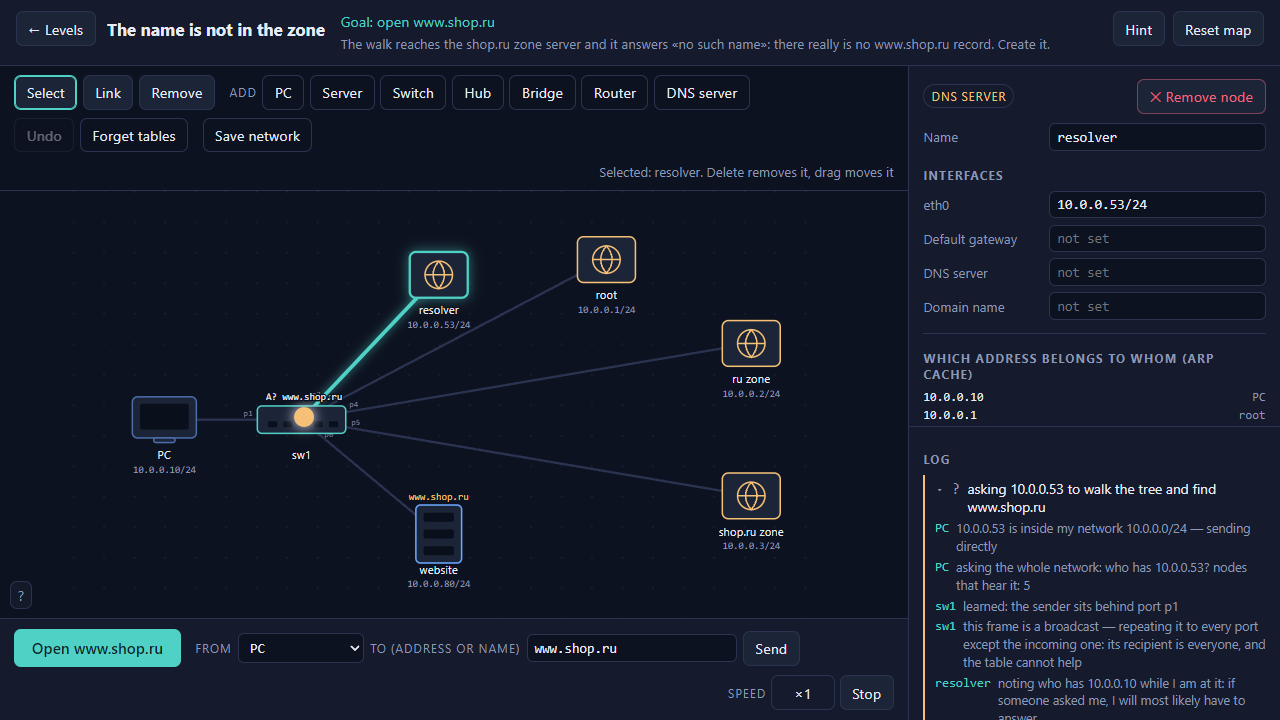This screenshot has width=1280, height=720.
Task: Click Forget tables button
Action: (x=134, y=136)
